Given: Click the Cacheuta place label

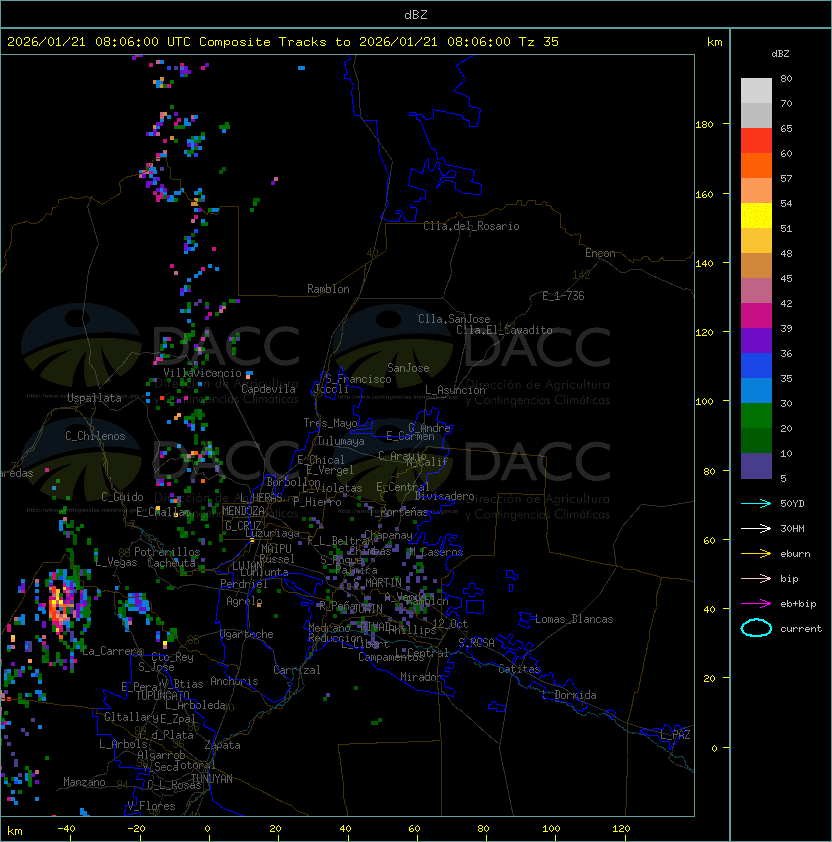Looking at the screenshot, I should point(172,563).
